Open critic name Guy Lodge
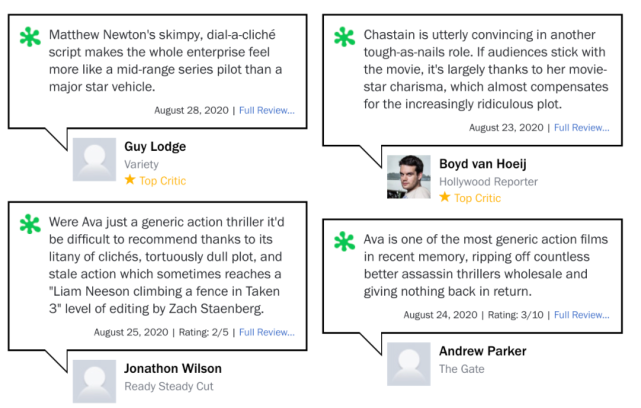641x408 pixels. tap(155, 146)
